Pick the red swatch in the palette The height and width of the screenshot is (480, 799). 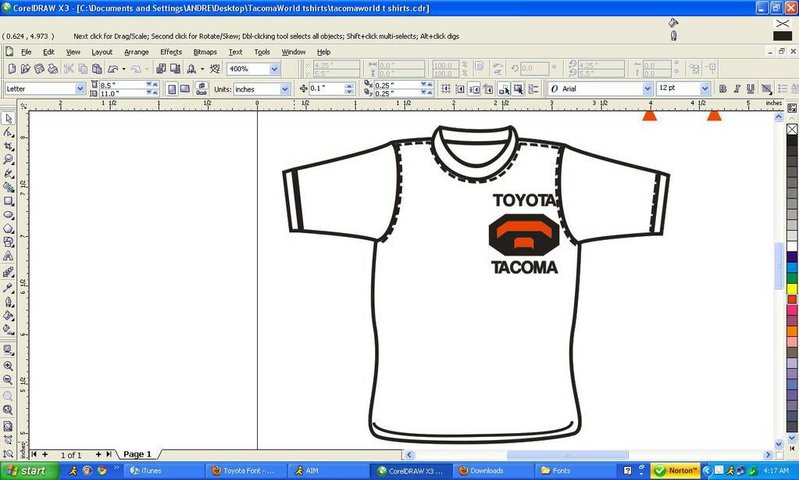pyautogui.click(x=792, y=300)
